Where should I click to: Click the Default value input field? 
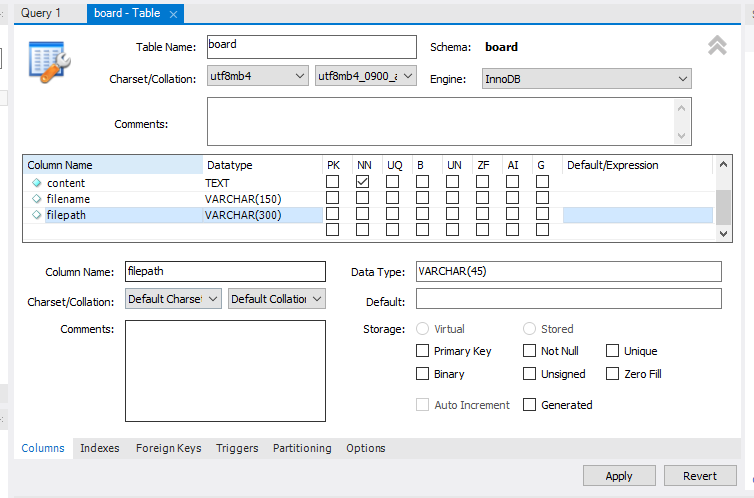click(x=568, y=299)
